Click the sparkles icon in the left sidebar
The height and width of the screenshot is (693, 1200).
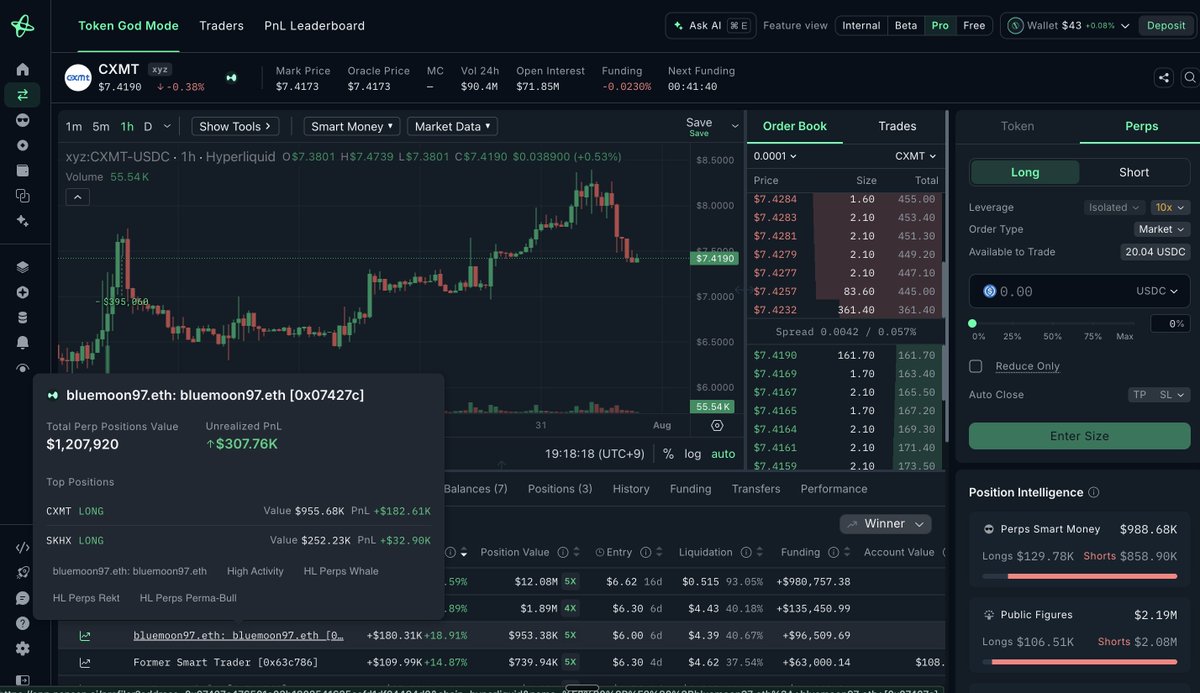(22, 221)
